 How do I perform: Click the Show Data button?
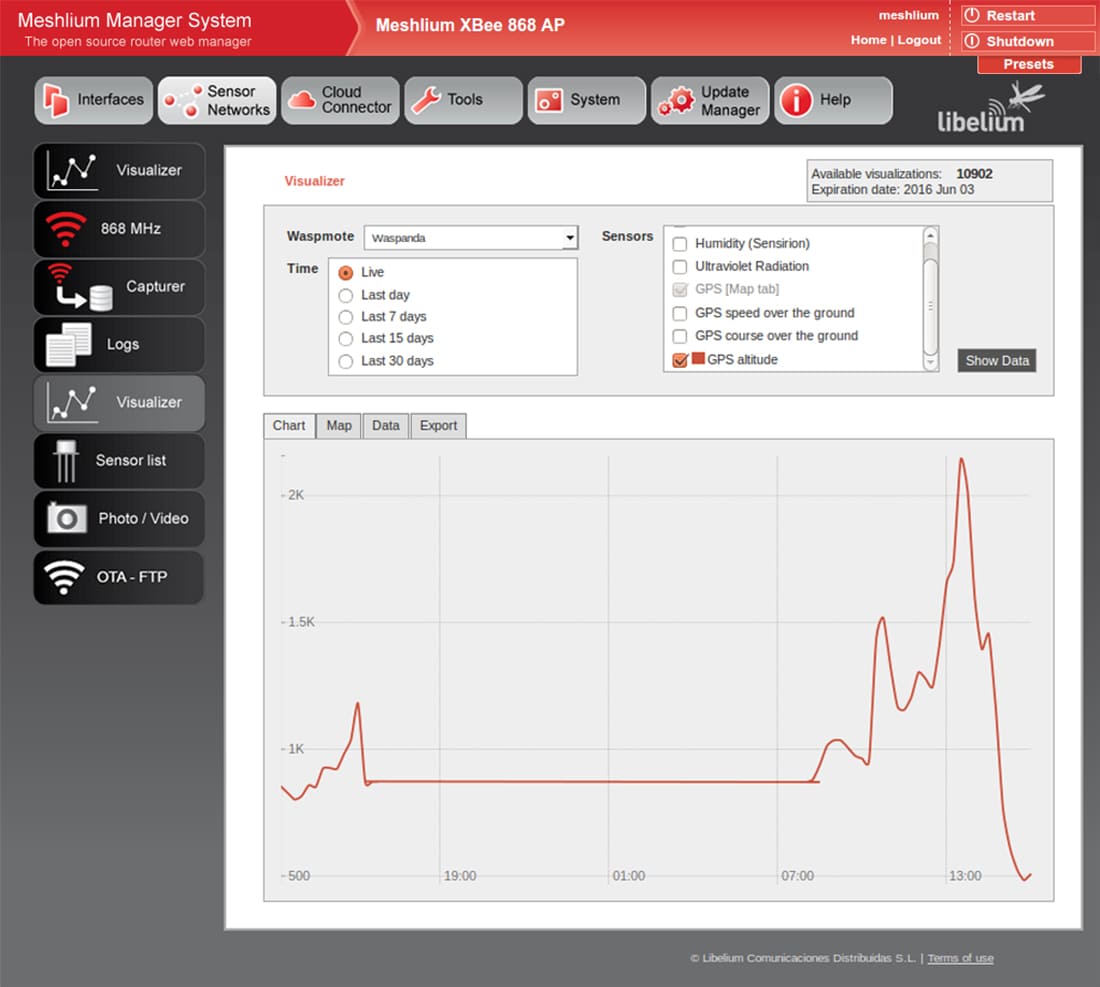(996, 361)
